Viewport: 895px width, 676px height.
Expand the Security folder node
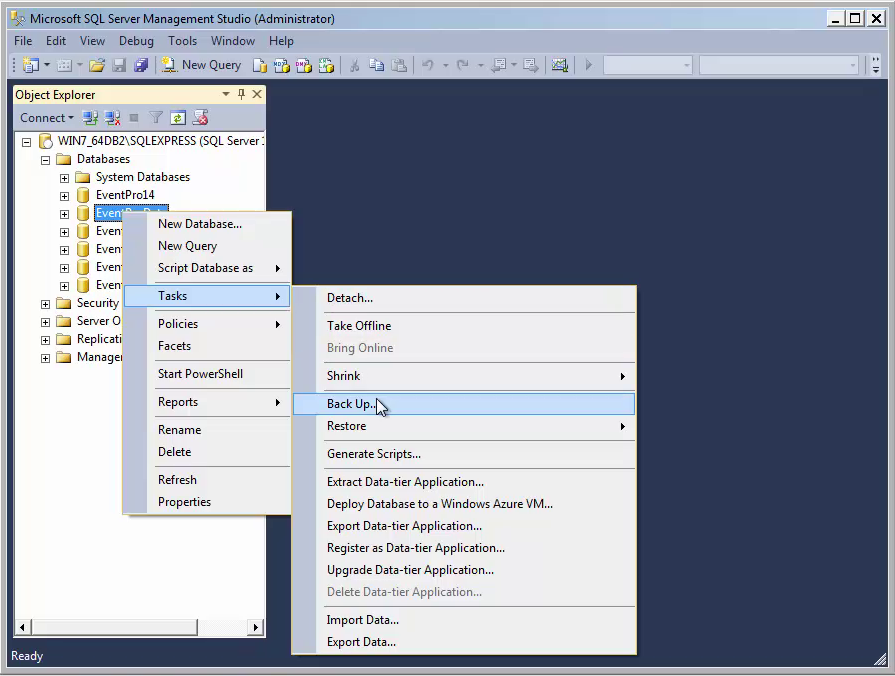[45, 304]
